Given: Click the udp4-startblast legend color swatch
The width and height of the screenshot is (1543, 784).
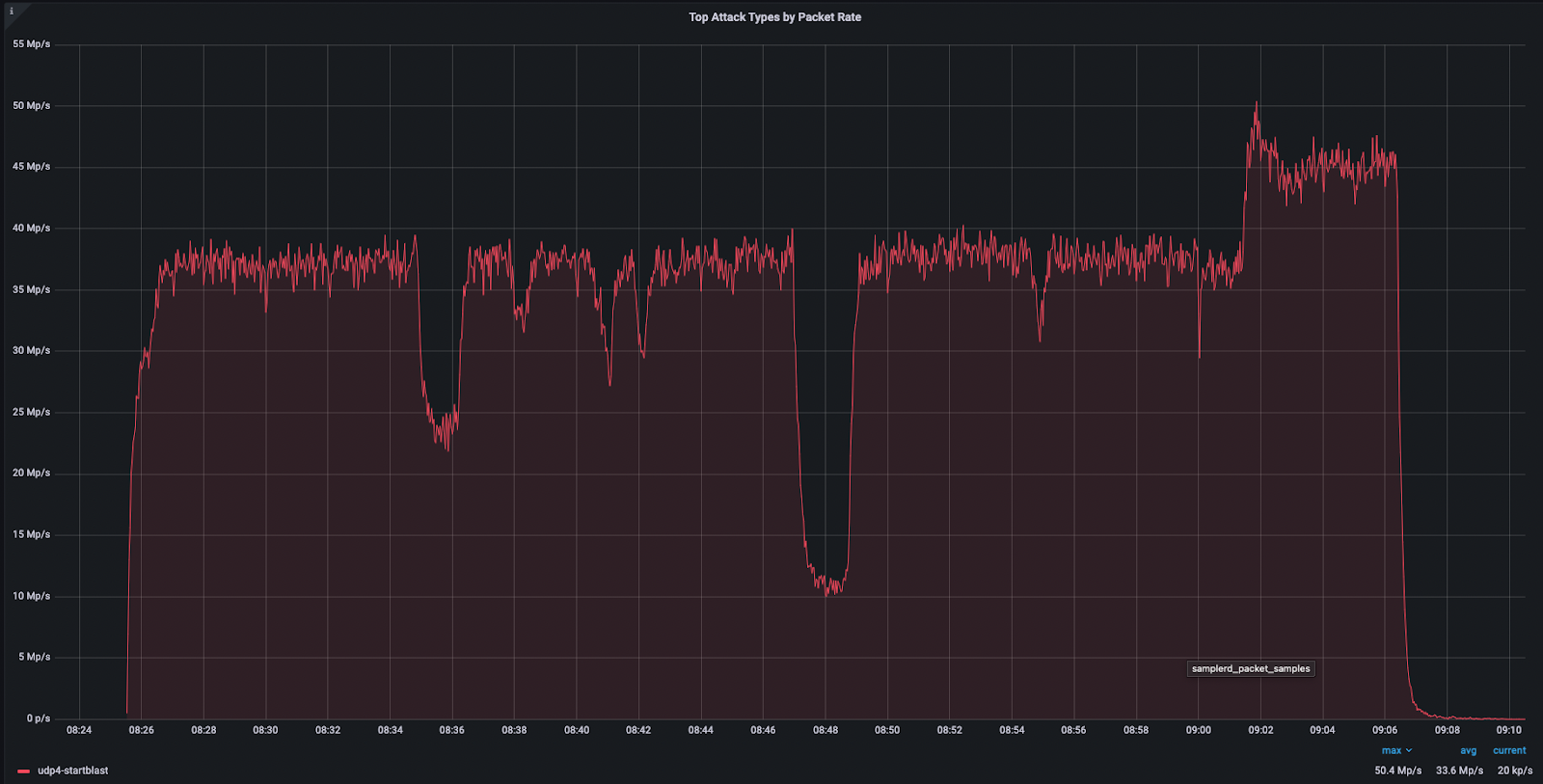Looking at the screenshot, I should pyautogui.click(x=23, y=771).
